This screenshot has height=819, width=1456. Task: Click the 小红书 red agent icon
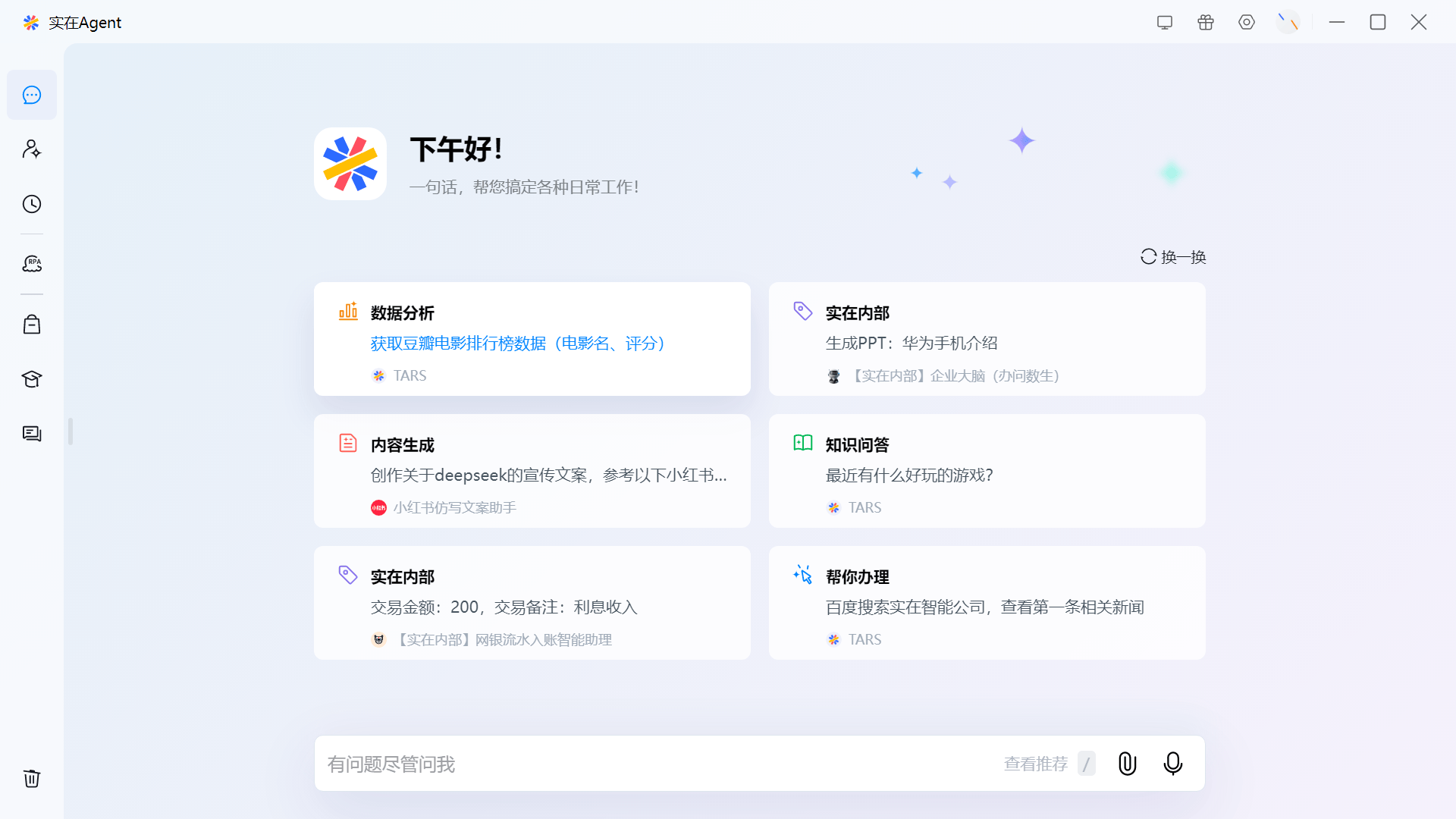click(x=378, y=507)
